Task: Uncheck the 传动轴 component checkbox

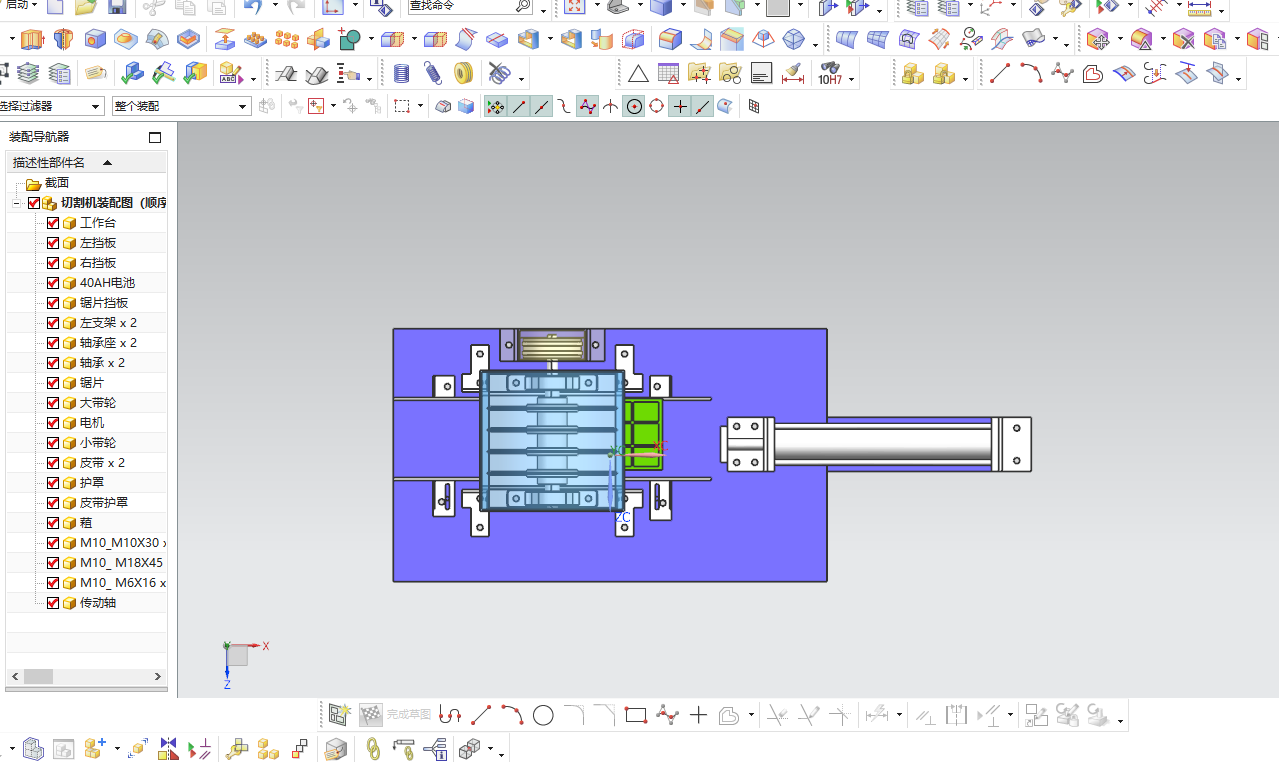Action: click(x=53, y=603)
